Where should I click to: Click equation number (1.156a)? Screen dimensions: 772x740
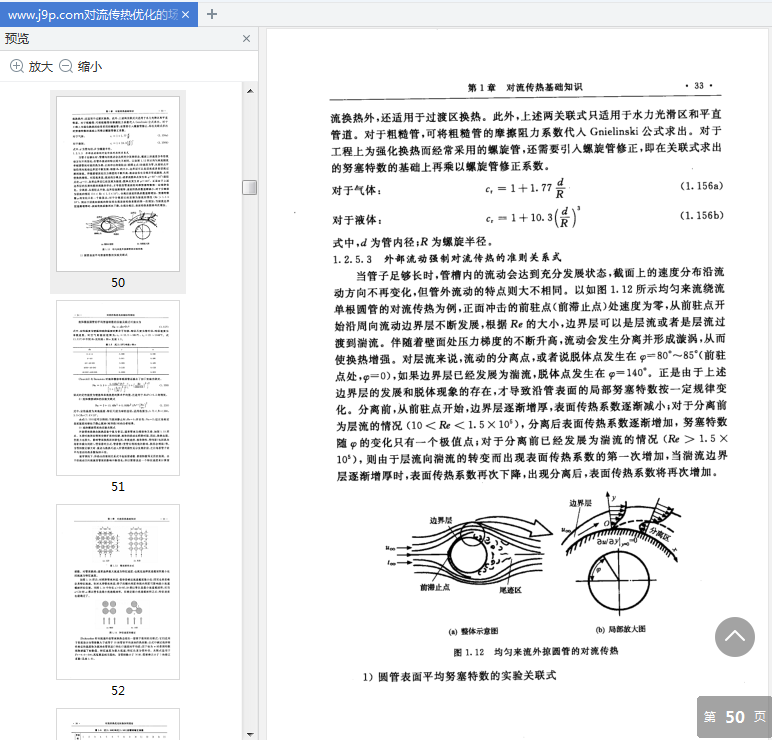702,186
